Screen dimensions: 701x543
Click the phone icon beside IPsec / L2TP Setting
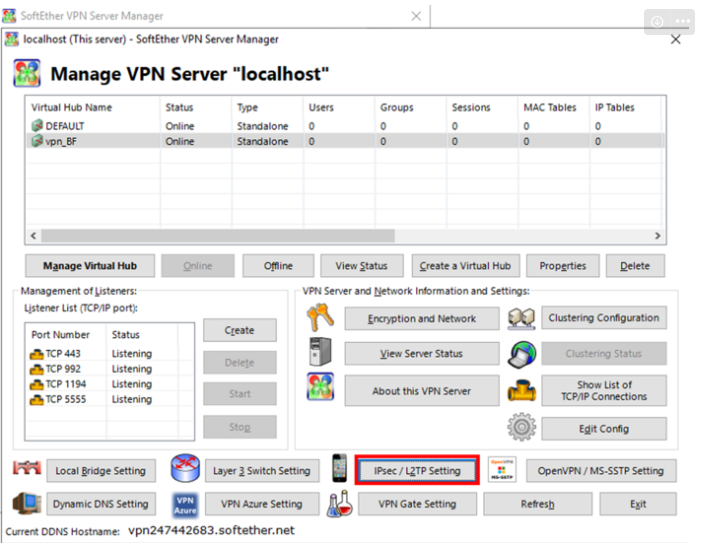pos(340,470)
